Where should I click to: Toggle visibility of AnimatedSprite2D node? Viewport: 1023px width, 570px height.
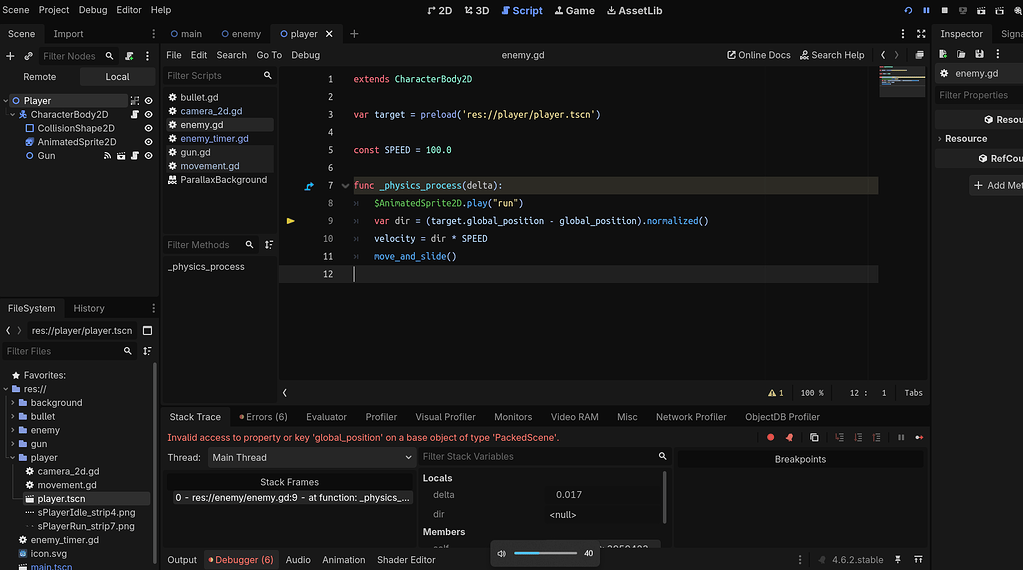coord(148,142)
